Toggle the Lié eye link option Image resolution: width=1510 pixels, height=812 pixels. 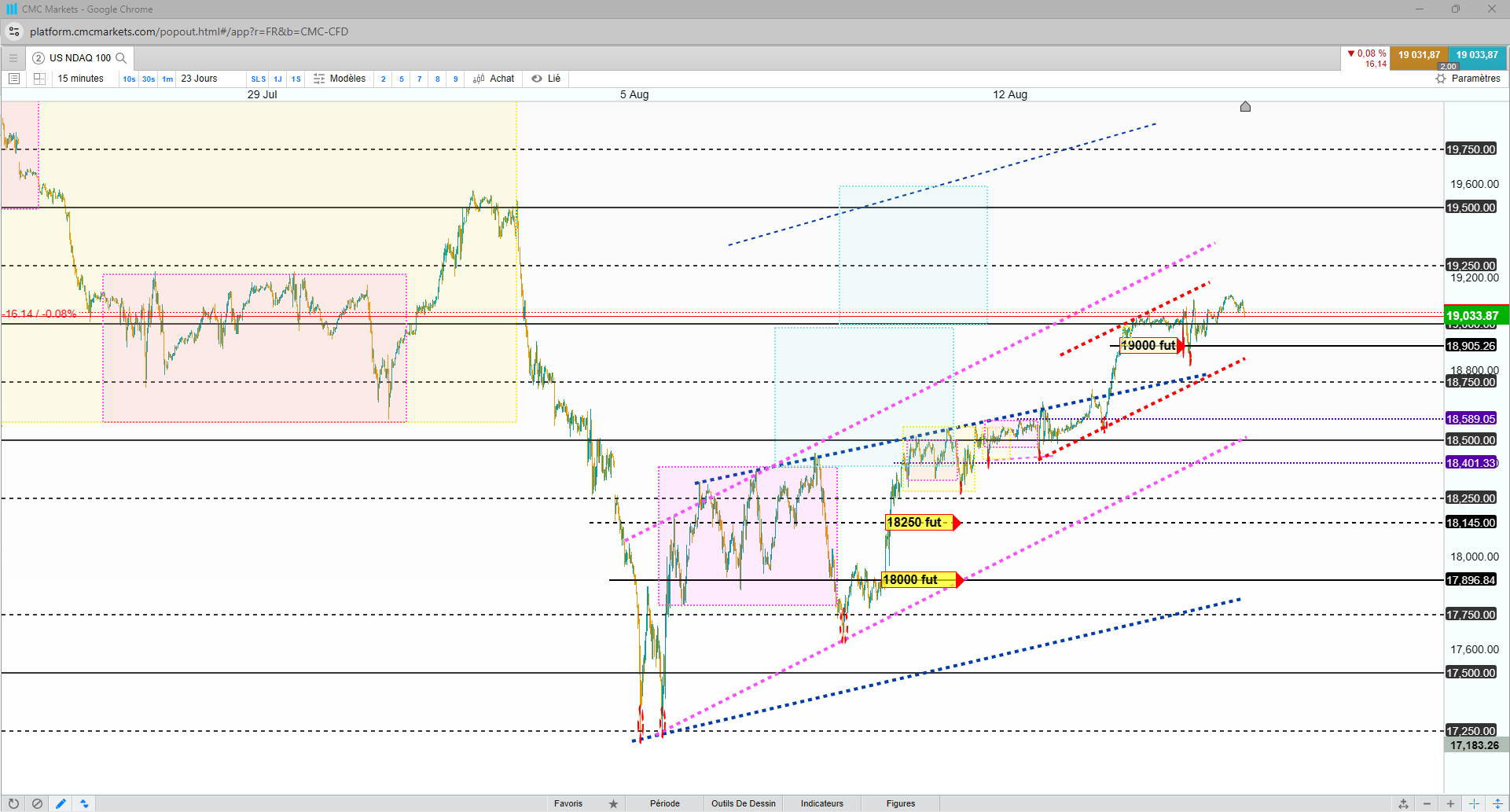(x=546, y=79)
